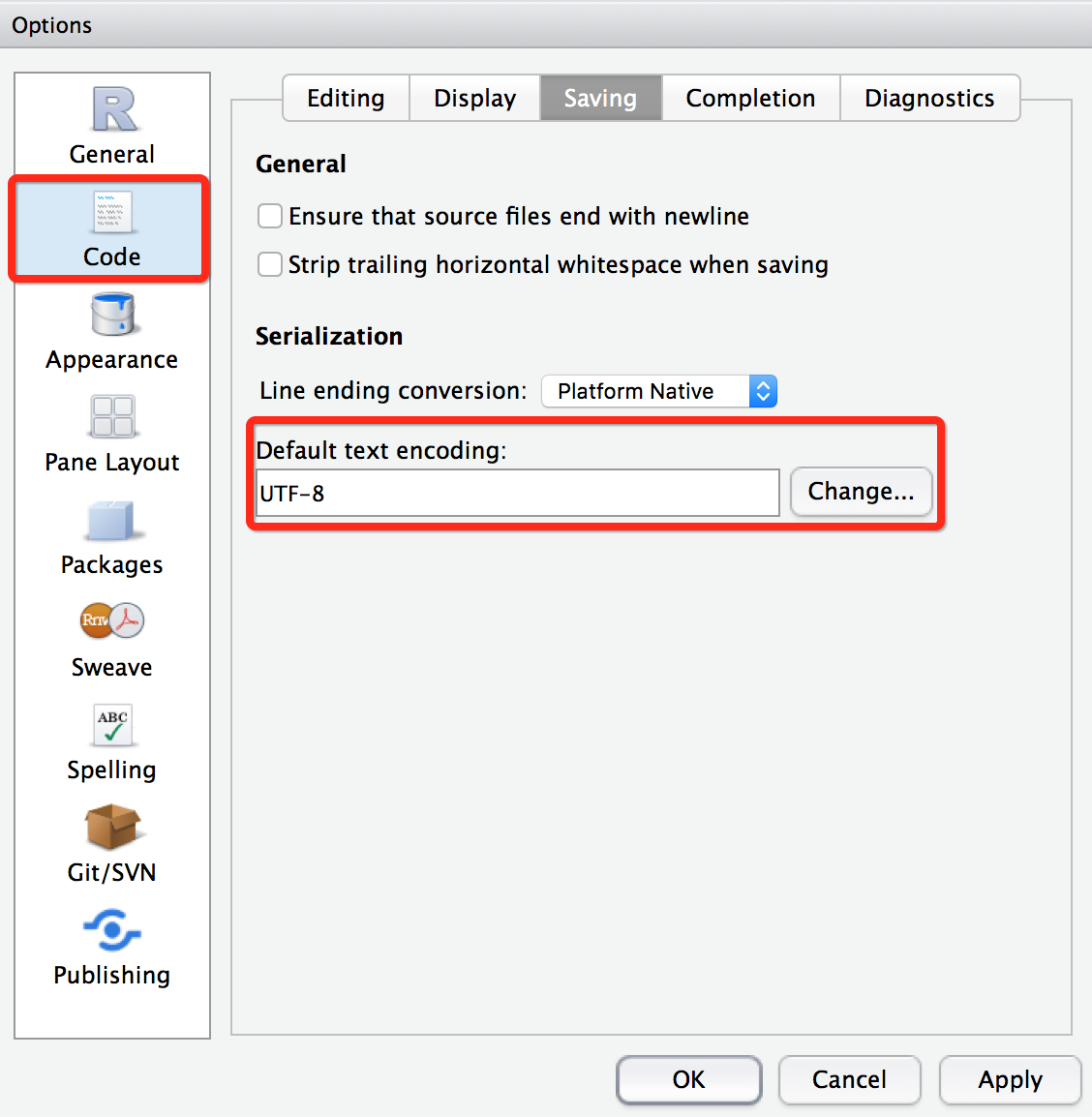This screenshot has width=1092, height=1117.
Task: Open Git/SVN version control box icon
Action: pyautogui.click(x=112, y=828)
